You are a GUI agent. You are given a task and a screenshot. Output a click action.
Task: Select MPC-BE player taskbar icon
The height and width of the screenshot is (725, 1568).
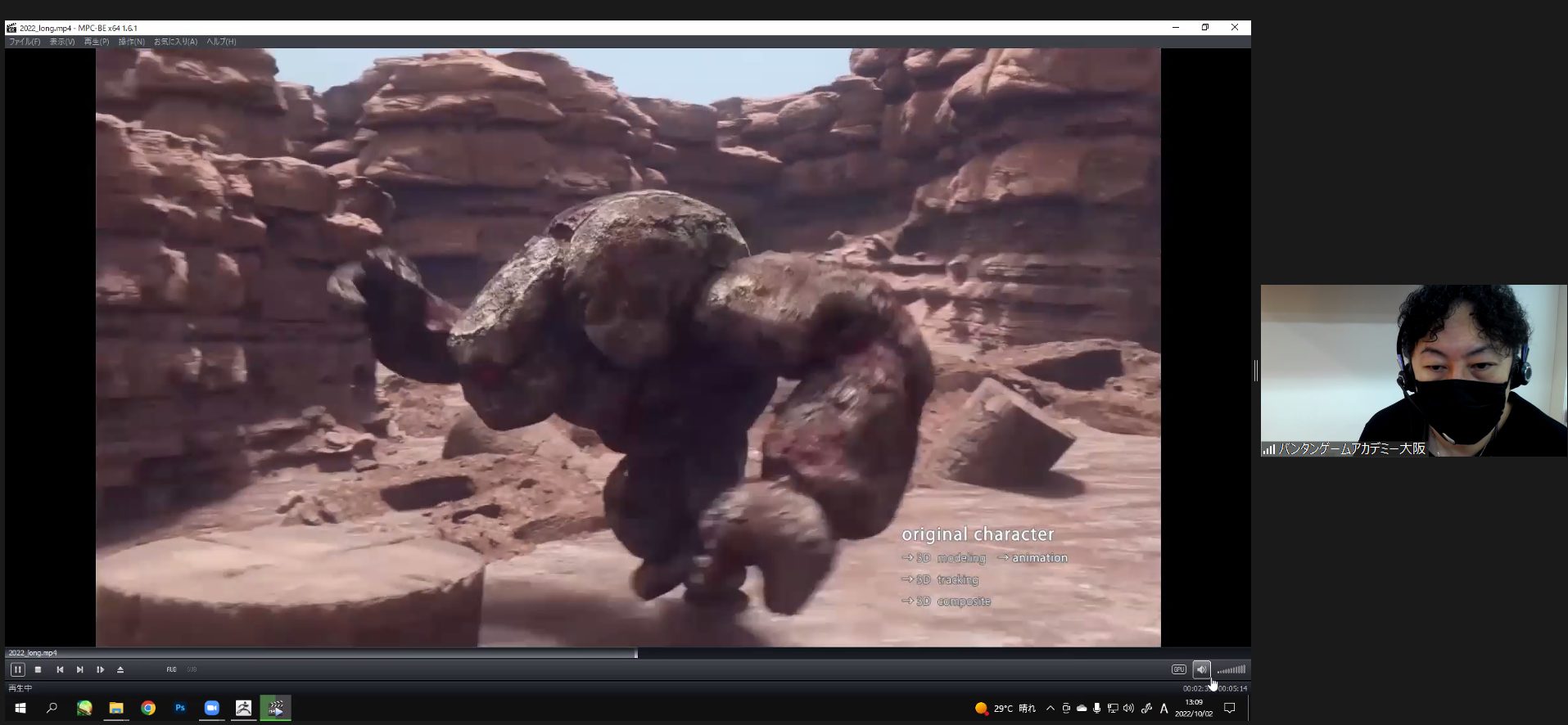coord(276,708)
